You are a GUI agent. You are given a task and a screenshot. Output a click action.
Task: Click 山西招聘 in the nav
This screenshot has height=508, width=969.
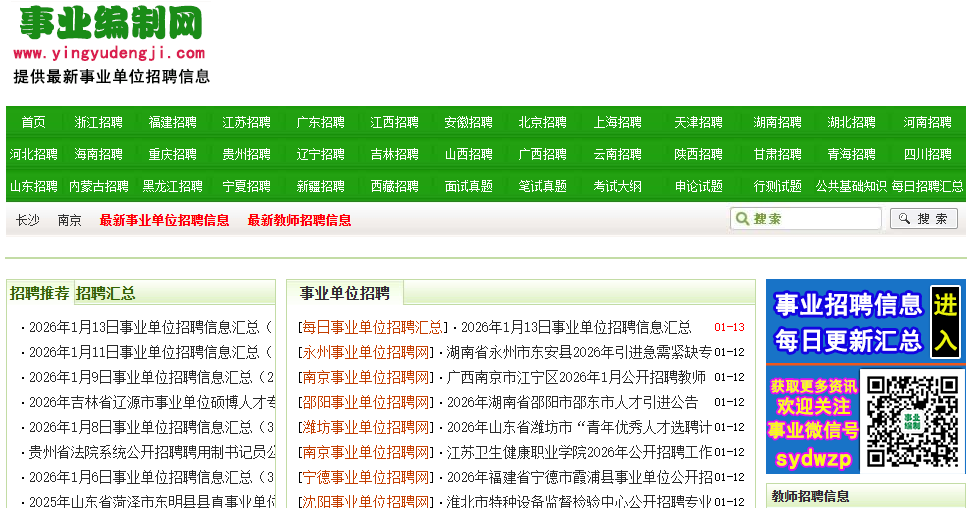point(468,155)
